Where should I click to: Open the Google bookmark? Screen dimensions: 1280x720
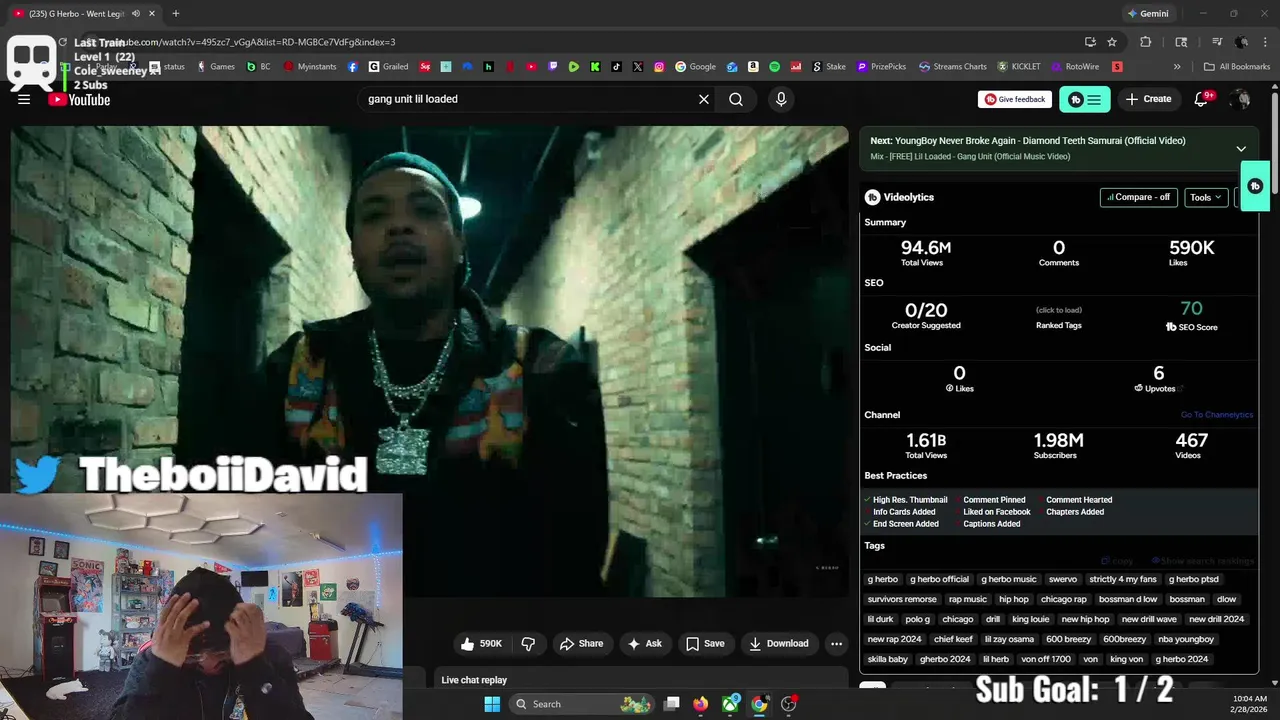click(696, 67)
